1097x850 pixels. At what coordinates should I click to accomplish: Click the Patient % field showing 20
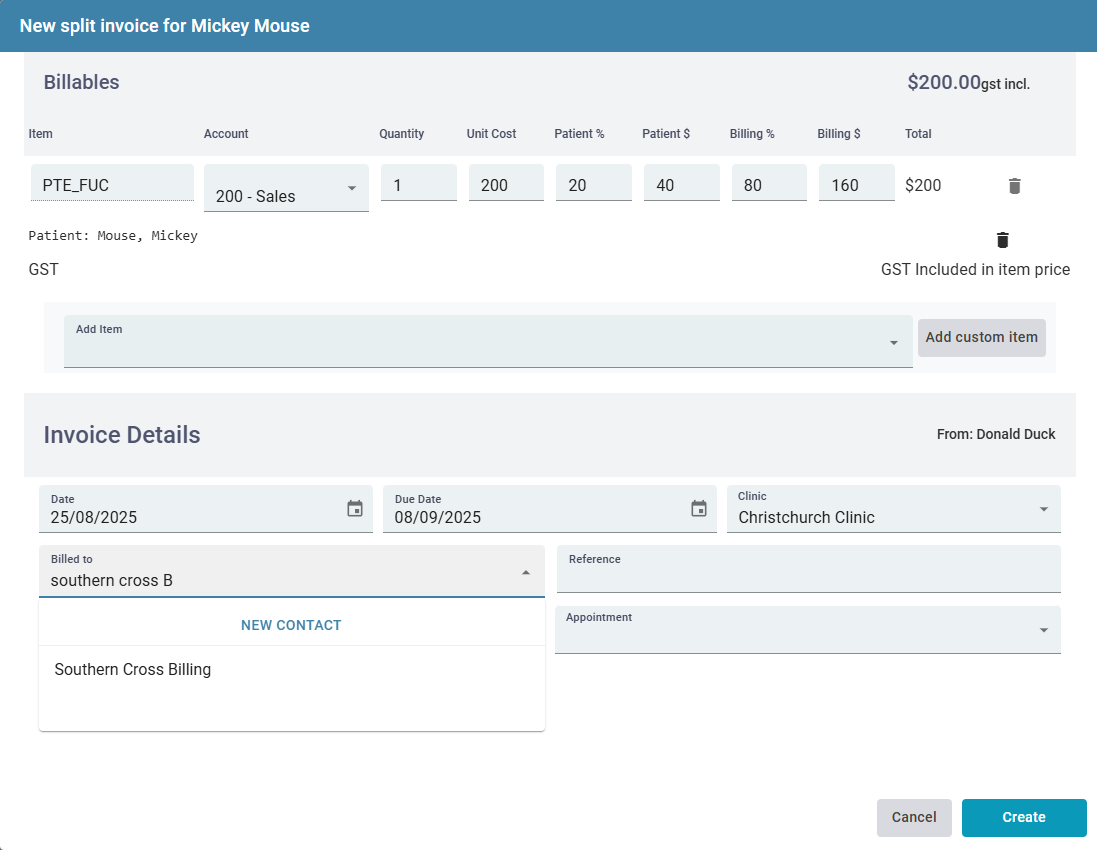(x=593, y=184)
